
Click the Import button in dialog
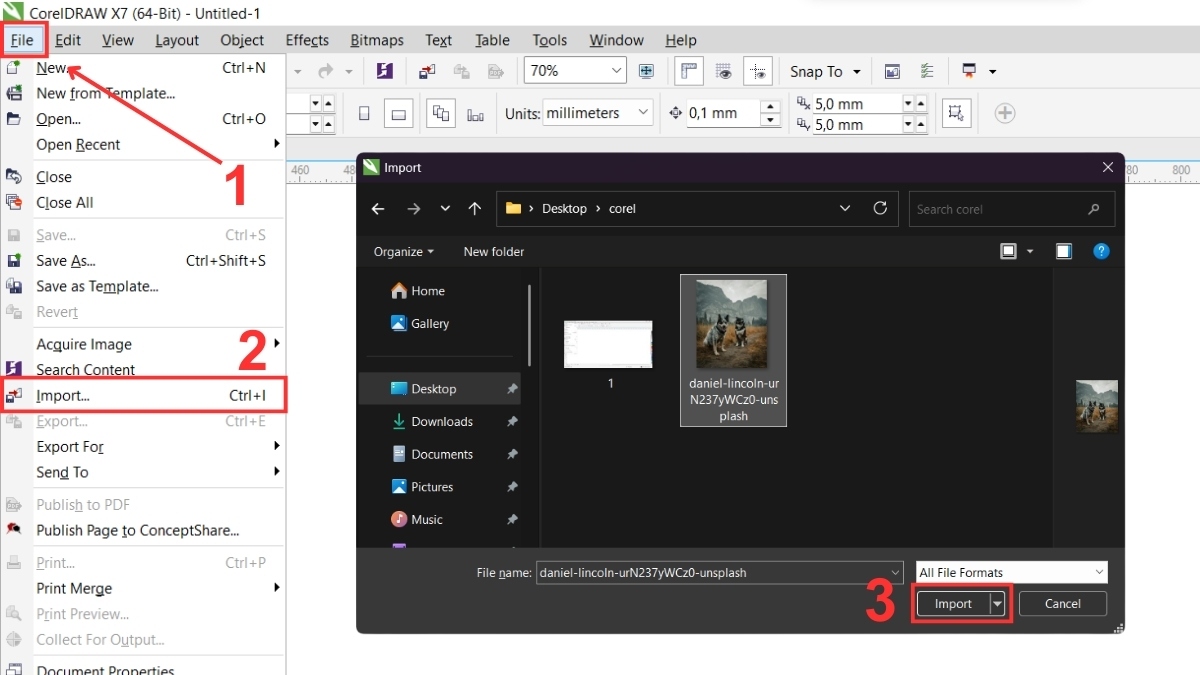click(x=953, y=604)
